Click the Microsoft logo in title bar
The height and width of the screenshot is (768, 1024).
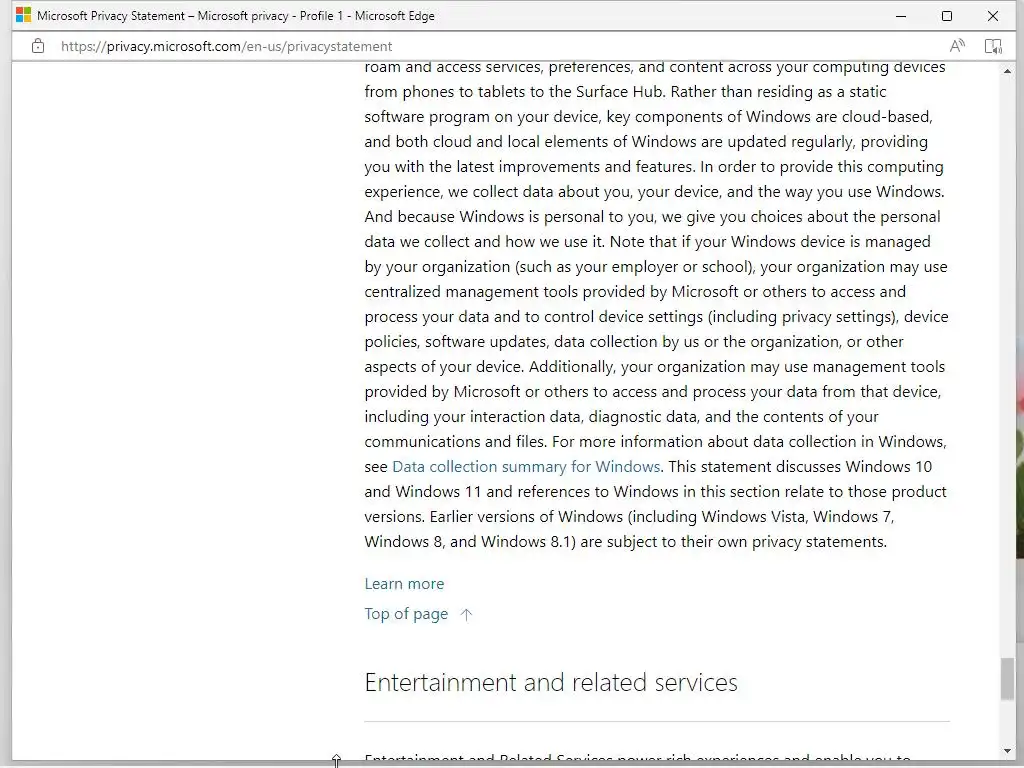coord(24,15)
